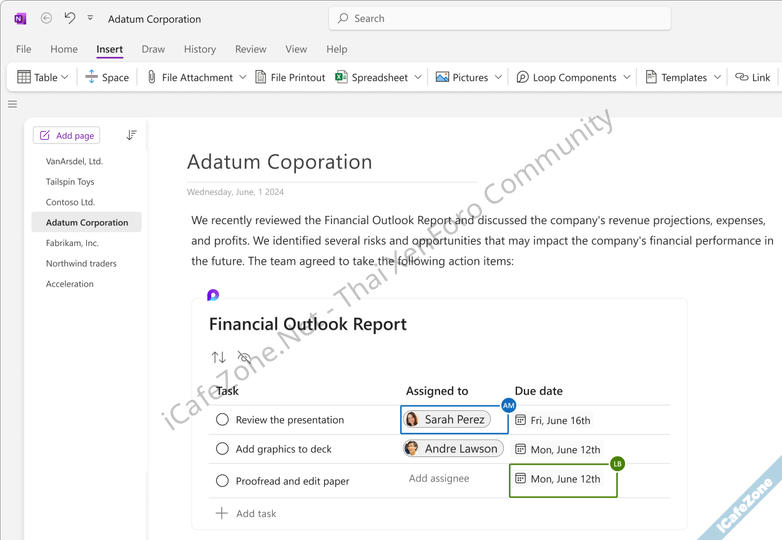Screen dimensions: 782x540
Task: Click the sort arrows icon in task list
Action: 219,357
